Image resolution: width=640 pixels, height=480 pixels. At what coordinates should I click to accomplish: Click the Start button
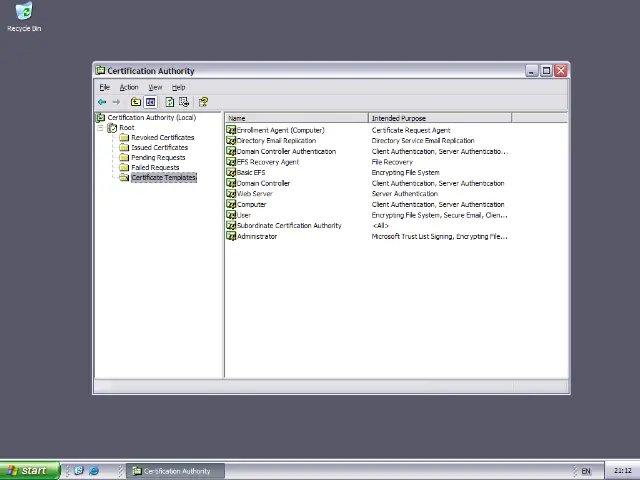tap(30, 471)
